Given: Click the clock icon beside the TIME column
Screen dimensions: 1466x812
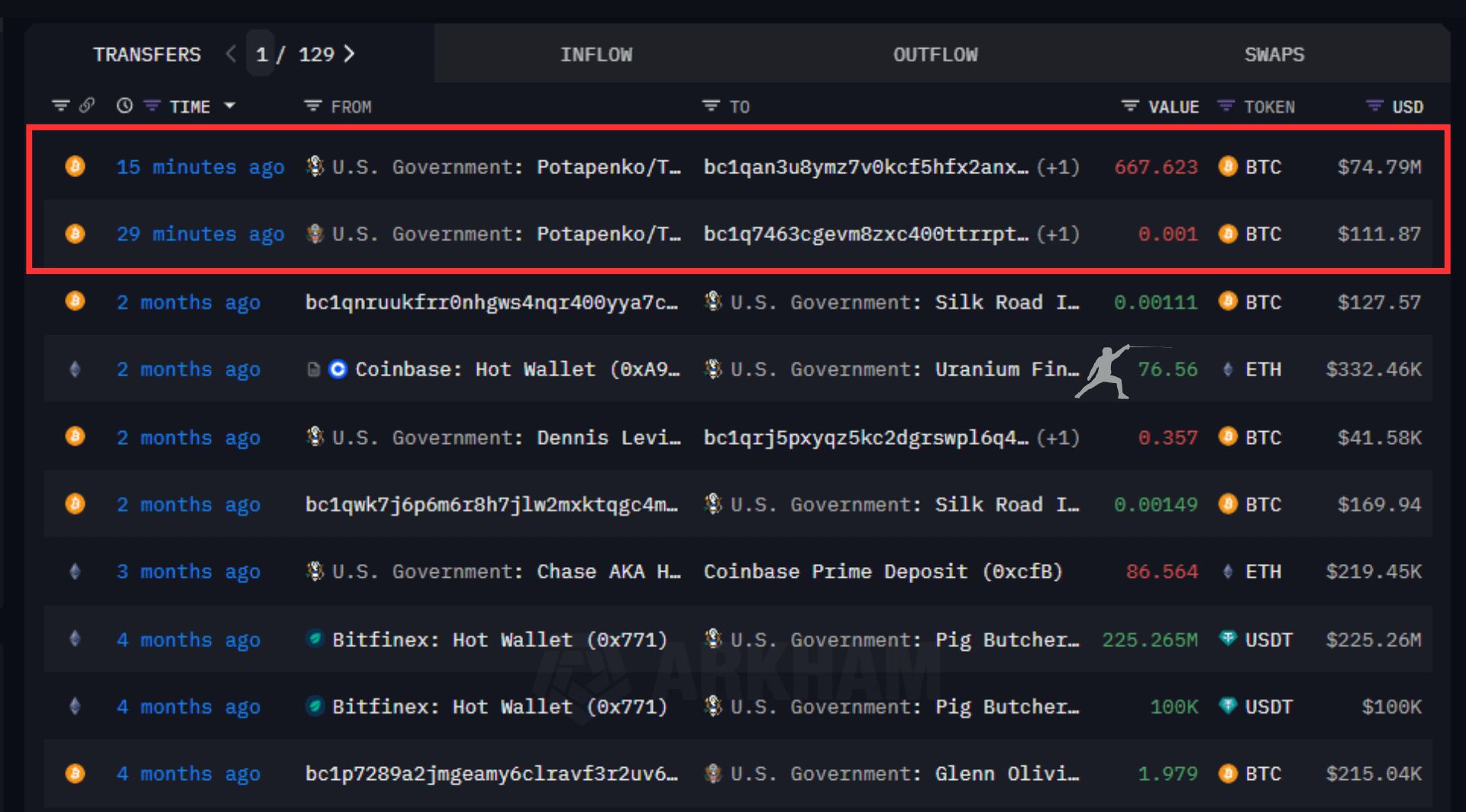Looking at the screenshot, I should click(124, 106).
